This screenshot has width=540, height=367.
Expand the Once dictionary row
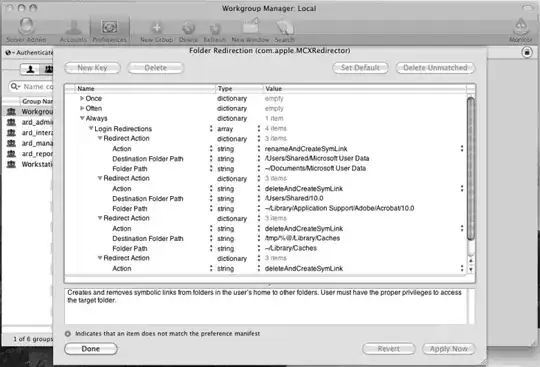click(x=82, y=98)
